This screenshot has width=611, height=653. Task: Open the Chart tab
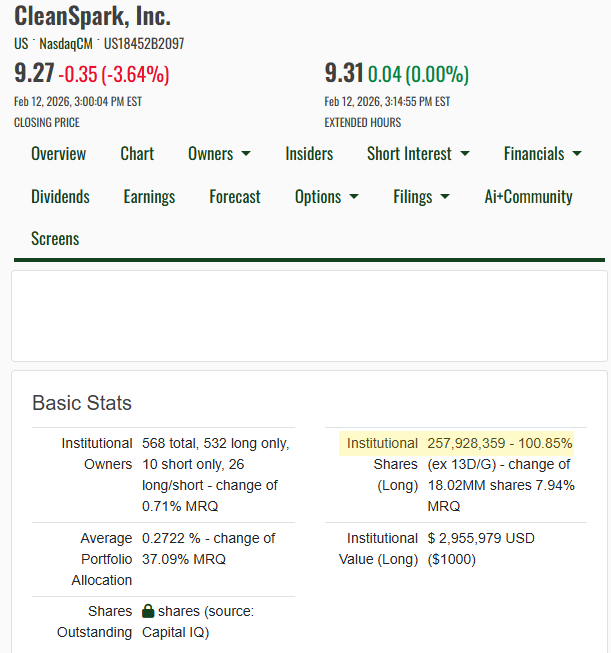[137, 154]
